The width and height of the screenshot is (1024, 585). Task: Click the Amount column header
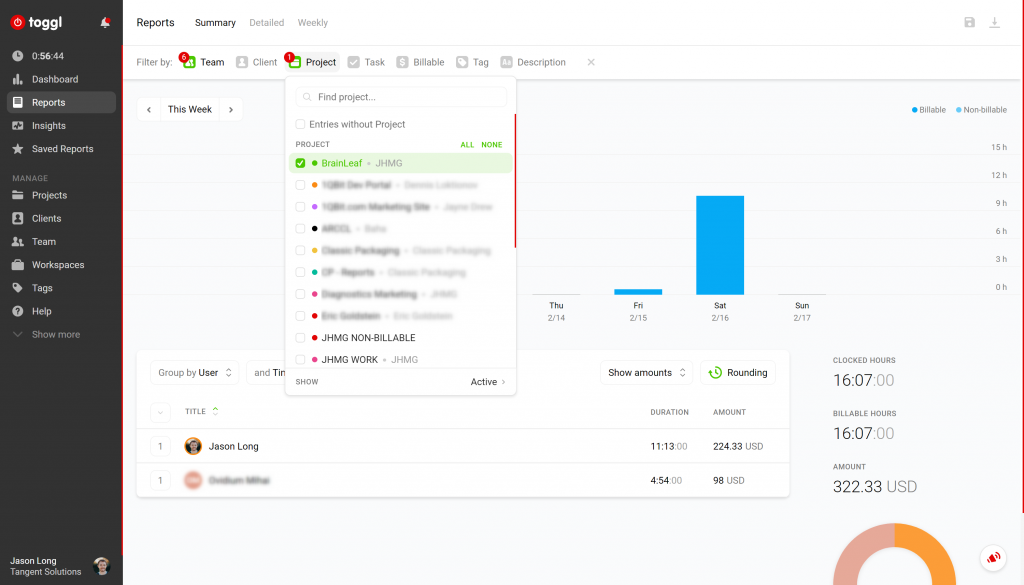pyautogui.click(x=729, y=412)
